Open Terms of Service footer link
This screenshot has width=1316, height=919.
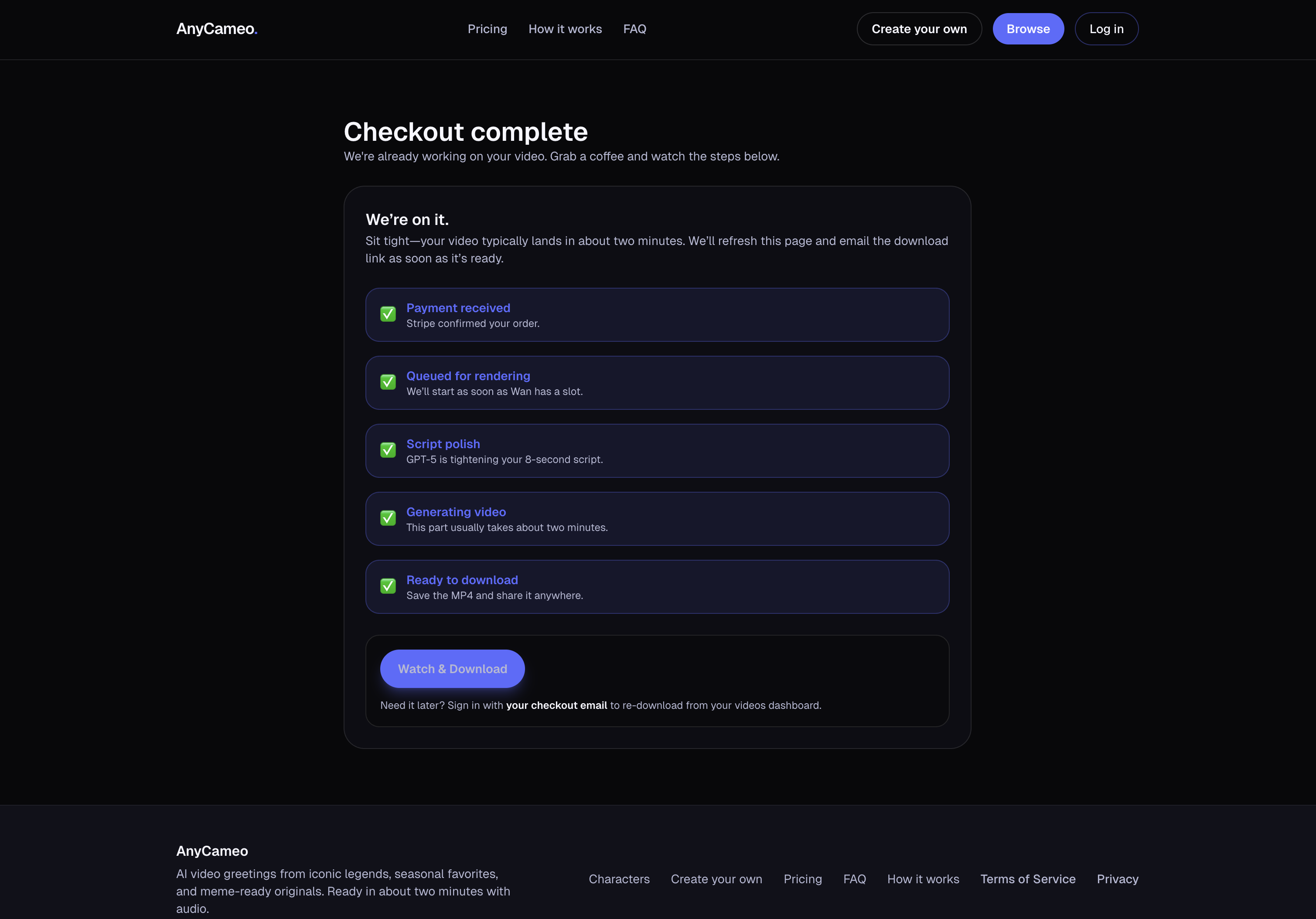tap(1027, 879)
